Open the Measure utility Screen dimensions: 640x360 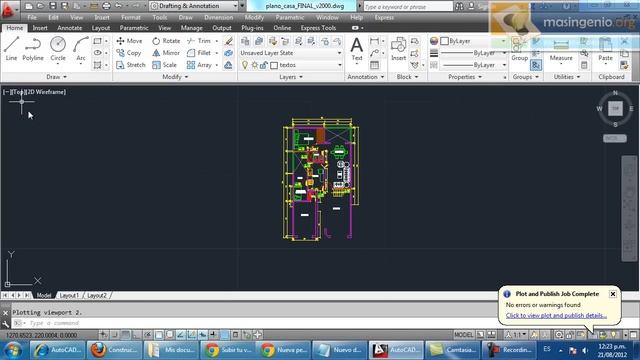pos(561,50)
